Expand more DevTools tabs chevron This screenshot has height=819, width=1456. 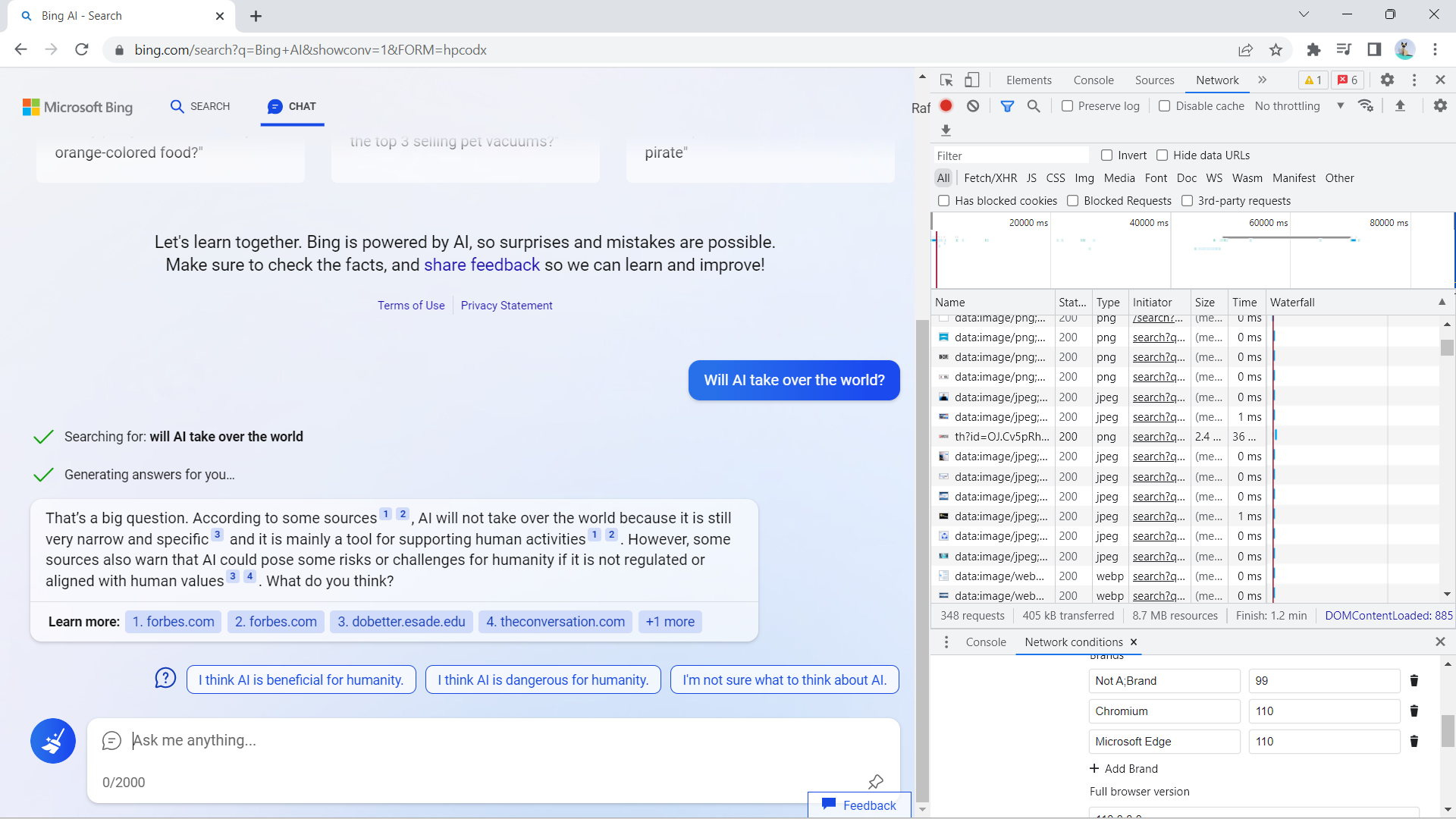pyautogui.click(x=1263, y=80)
